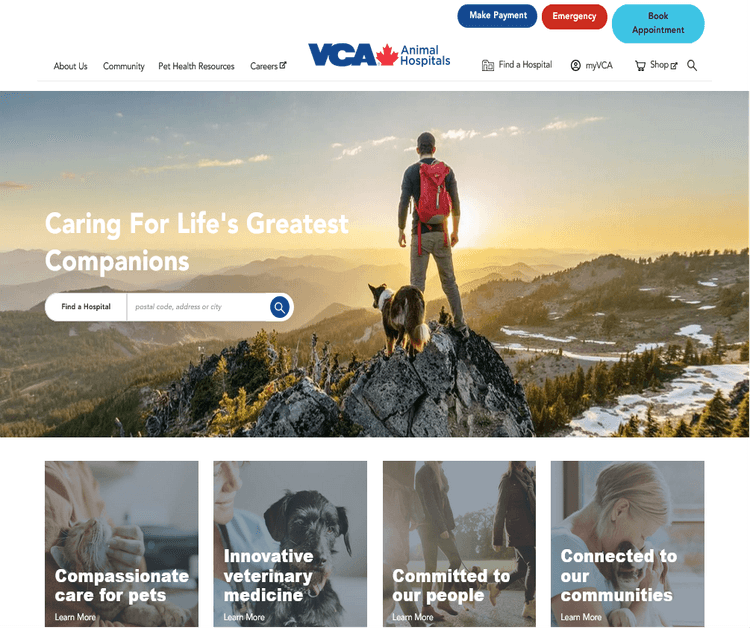
Task: Click external link icon beside Shop
Action: point(674,66)
